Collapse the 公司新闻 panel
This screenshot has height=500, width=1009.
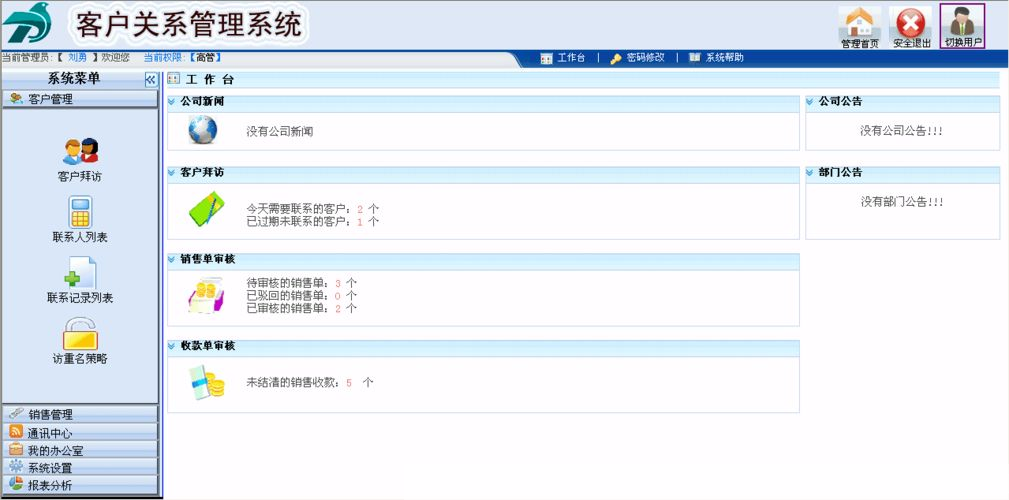point(171,102)
